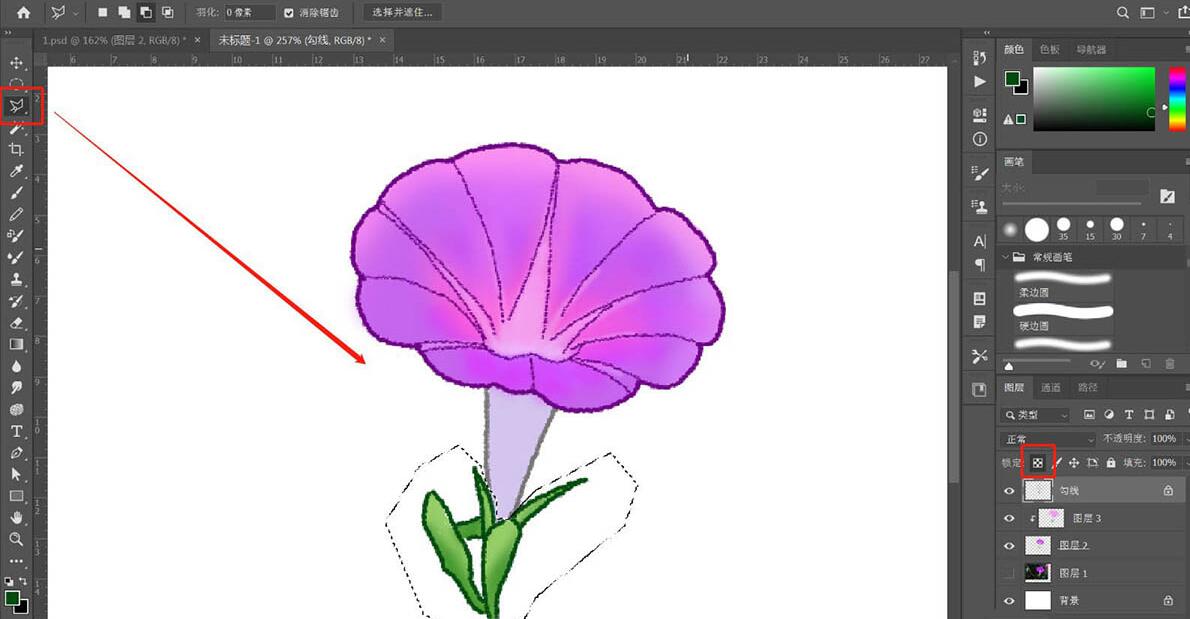
Task: Select the Crop tool
Action: pyautogui.click(x=17, y=149)
